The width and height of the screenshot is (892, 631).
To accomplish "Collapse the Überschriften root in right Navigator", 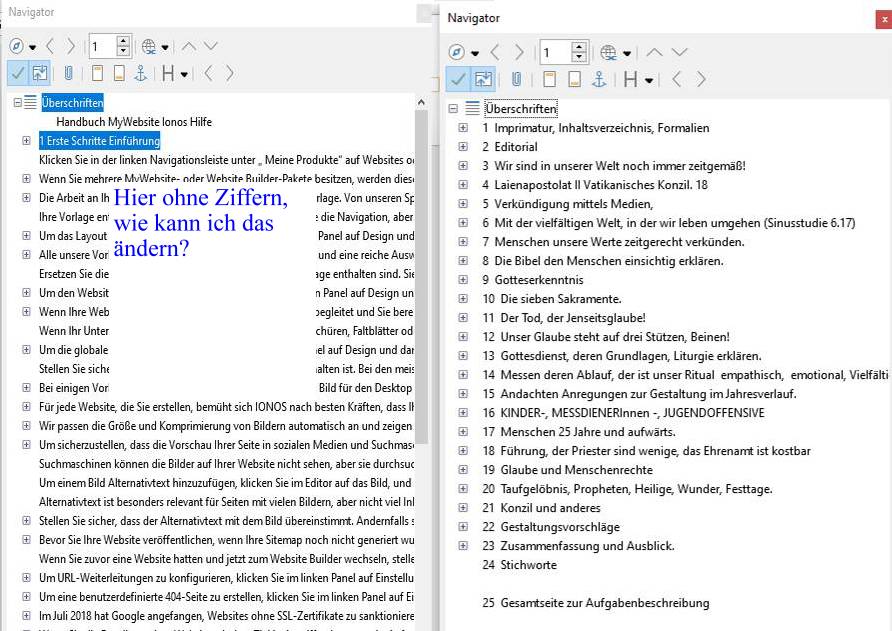I will [x=452, y=109].
